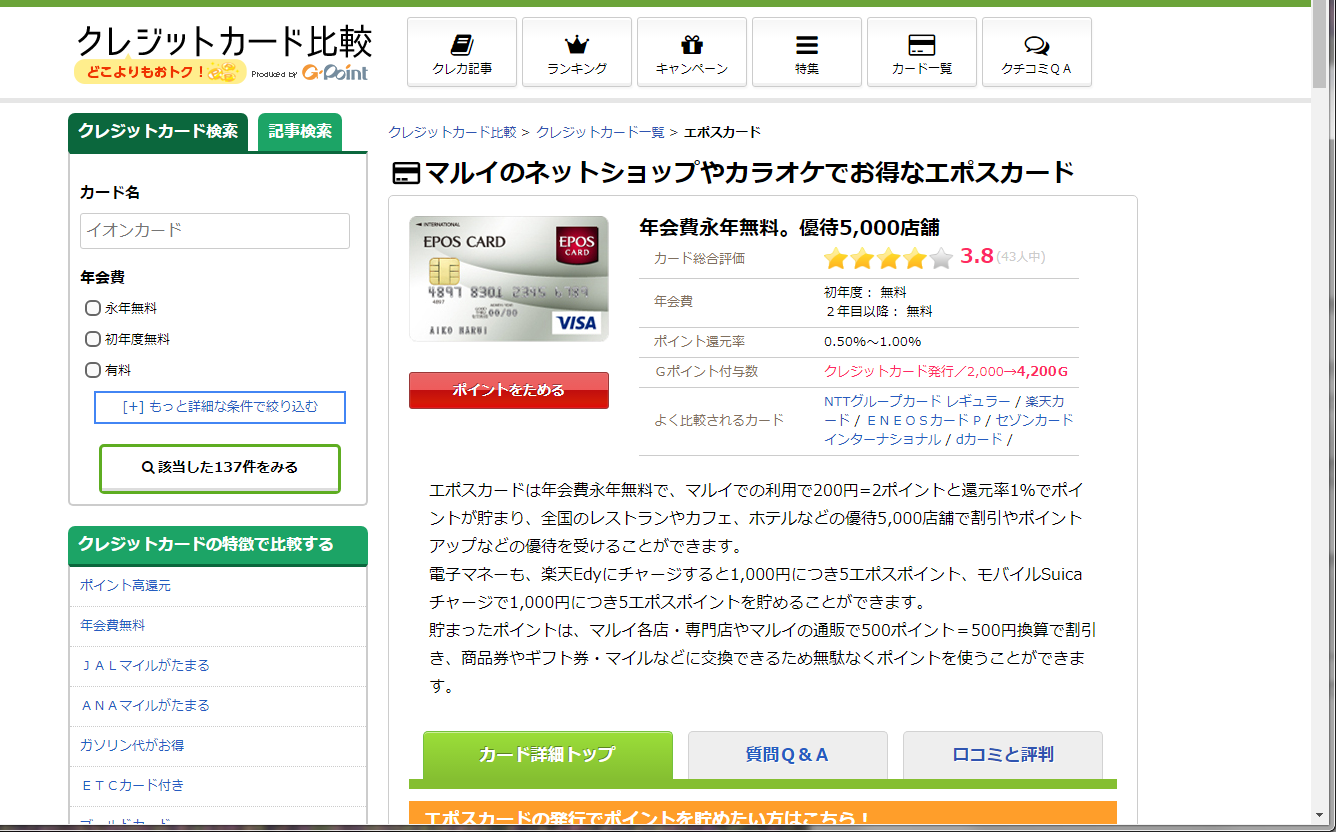Open the クレカ記事 book icon menu
This screenshot has height=833, width=1342.
(462, 52)
